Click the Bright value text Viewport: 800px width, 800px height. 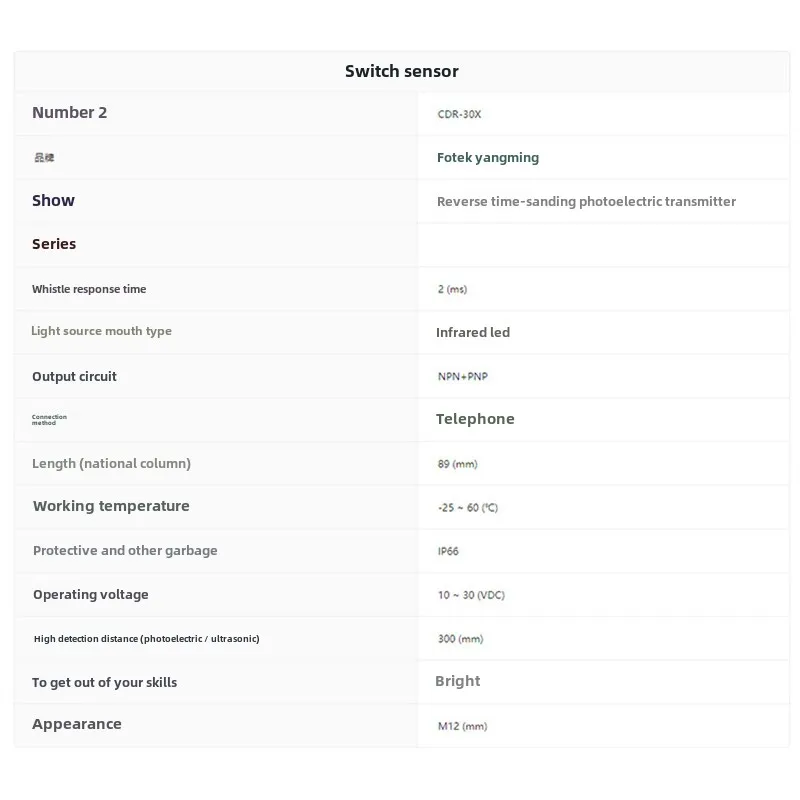(x=458, y=681)
